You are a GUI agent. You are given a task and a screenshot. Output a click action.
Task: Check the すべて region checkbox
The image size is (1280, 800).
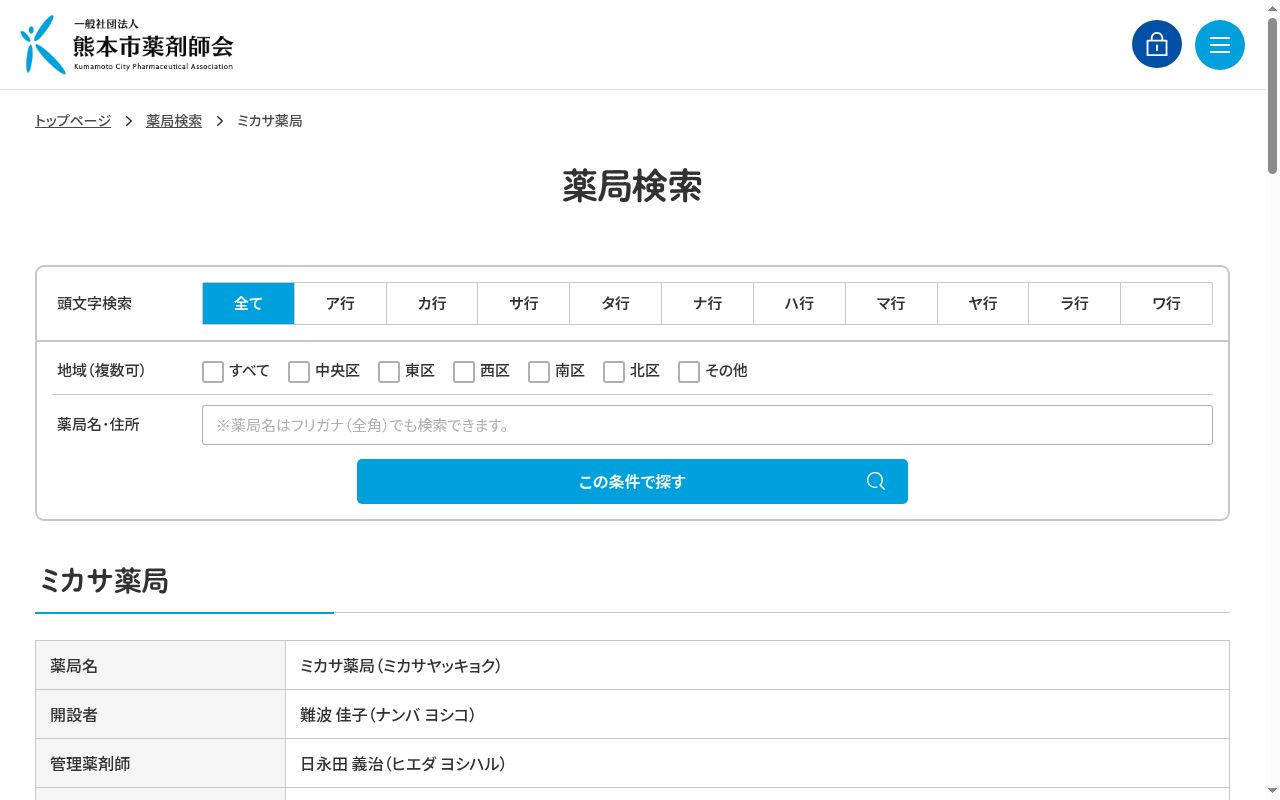pos(213,372)
